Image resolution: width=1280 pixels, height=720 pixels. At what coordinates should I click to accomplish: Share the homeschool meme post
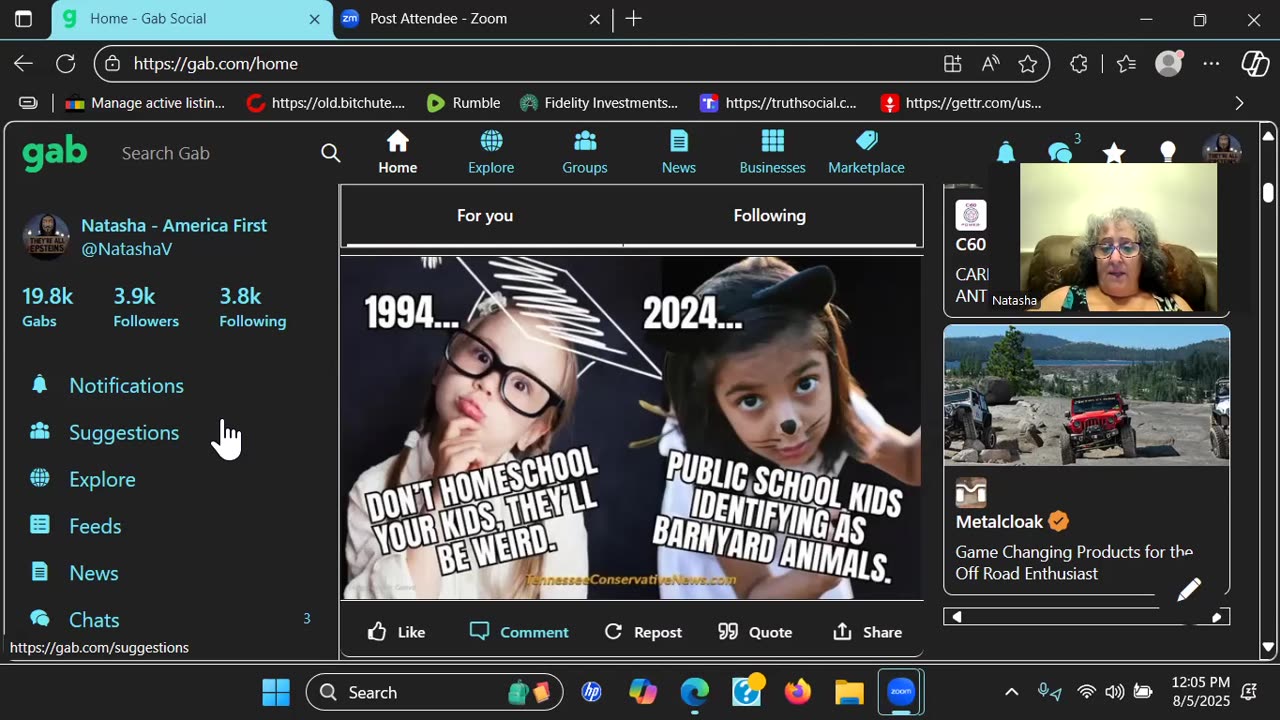click(867, 632)
